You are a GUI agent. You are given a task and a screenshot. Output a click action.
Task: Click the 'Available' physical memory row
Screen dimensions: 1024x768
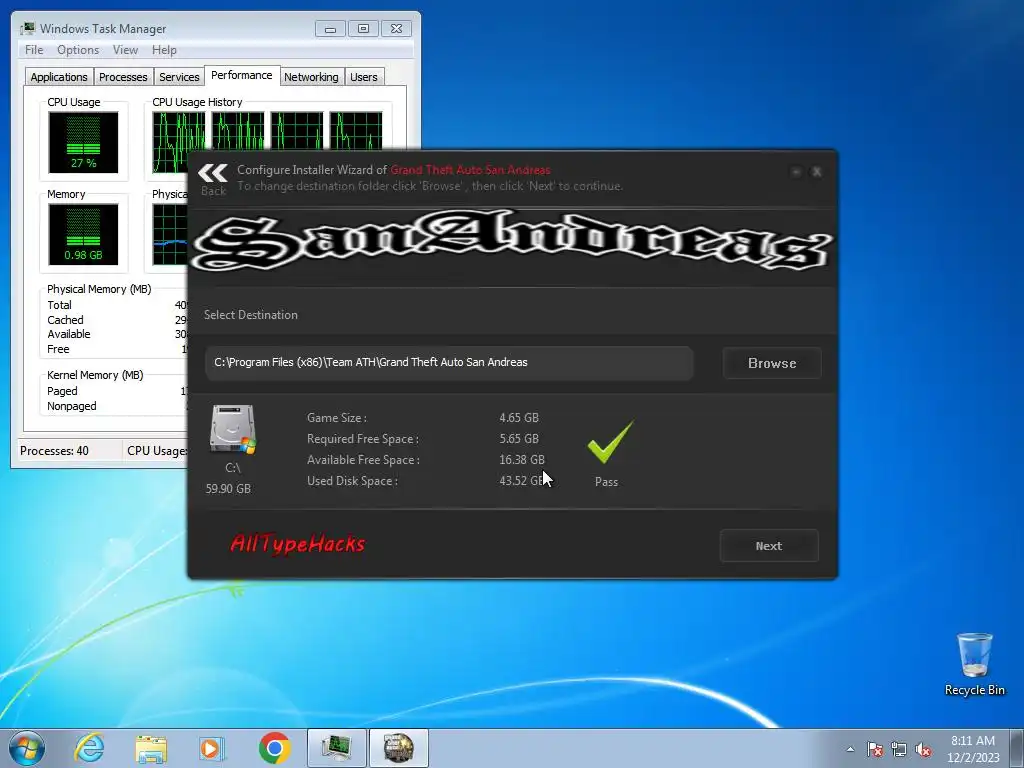[116, 334]
